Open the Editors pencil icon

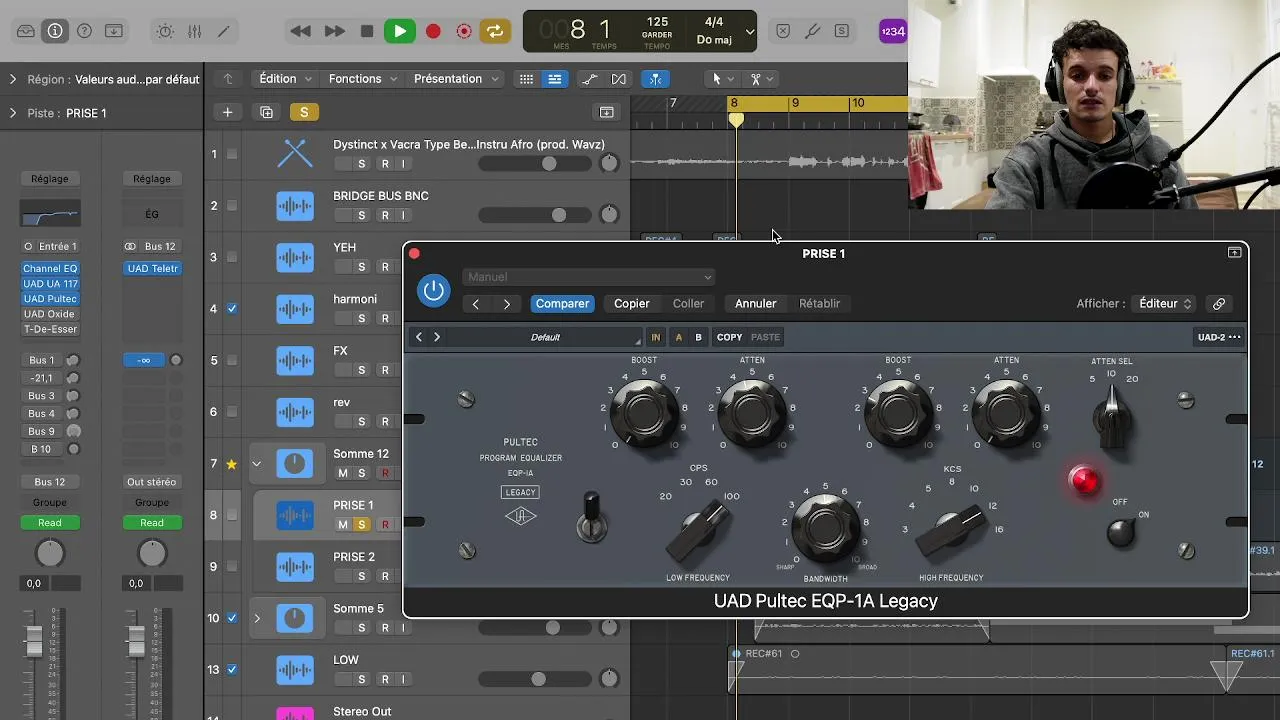223,31
